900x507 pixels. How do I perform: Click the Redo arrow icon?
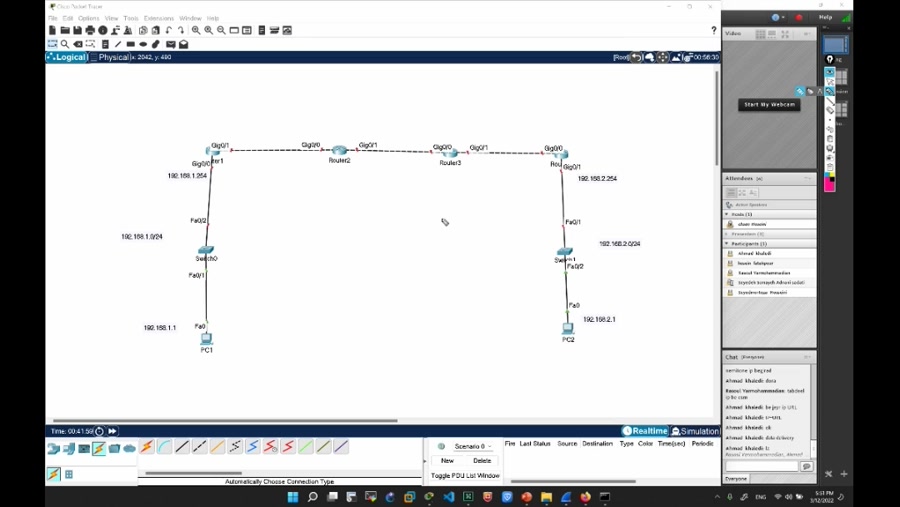point(181,30)
